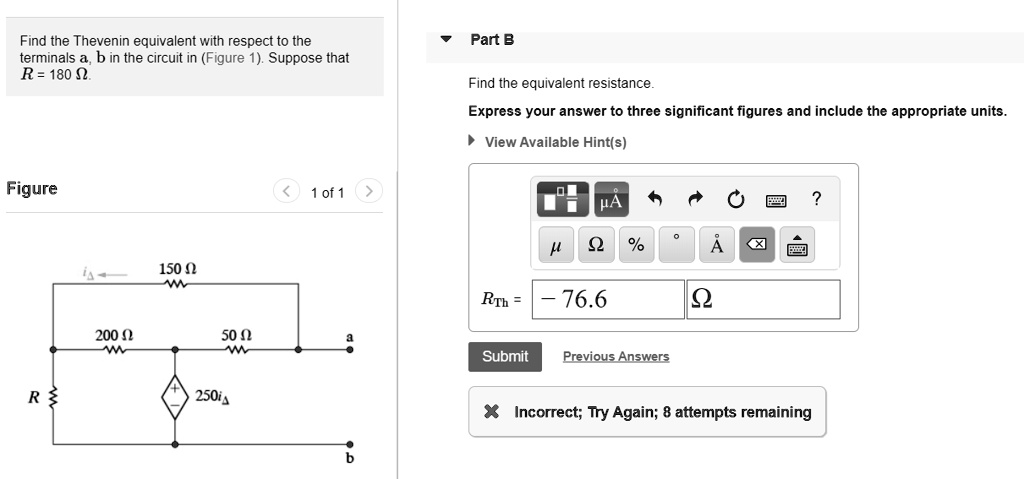Viewport: 1024px width, 479px height.
Task: Select the units symbols µÅ button
Action: click(611, 199)
